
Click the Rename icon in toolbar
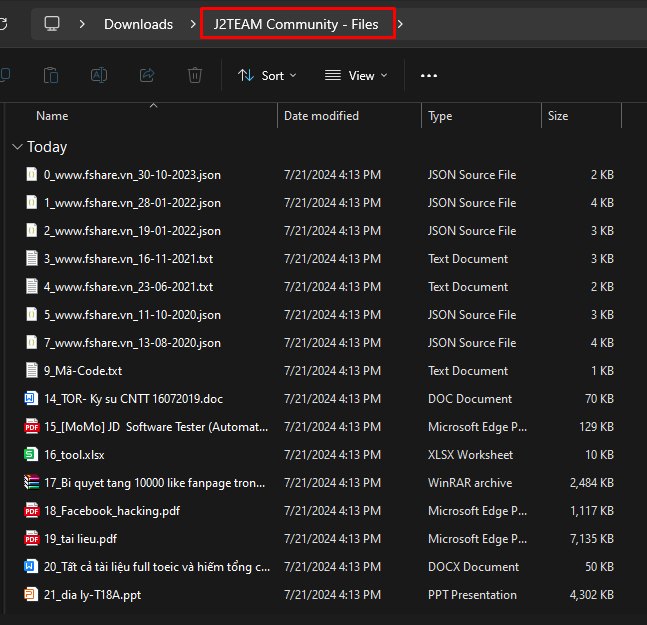(x=99, y=75)
